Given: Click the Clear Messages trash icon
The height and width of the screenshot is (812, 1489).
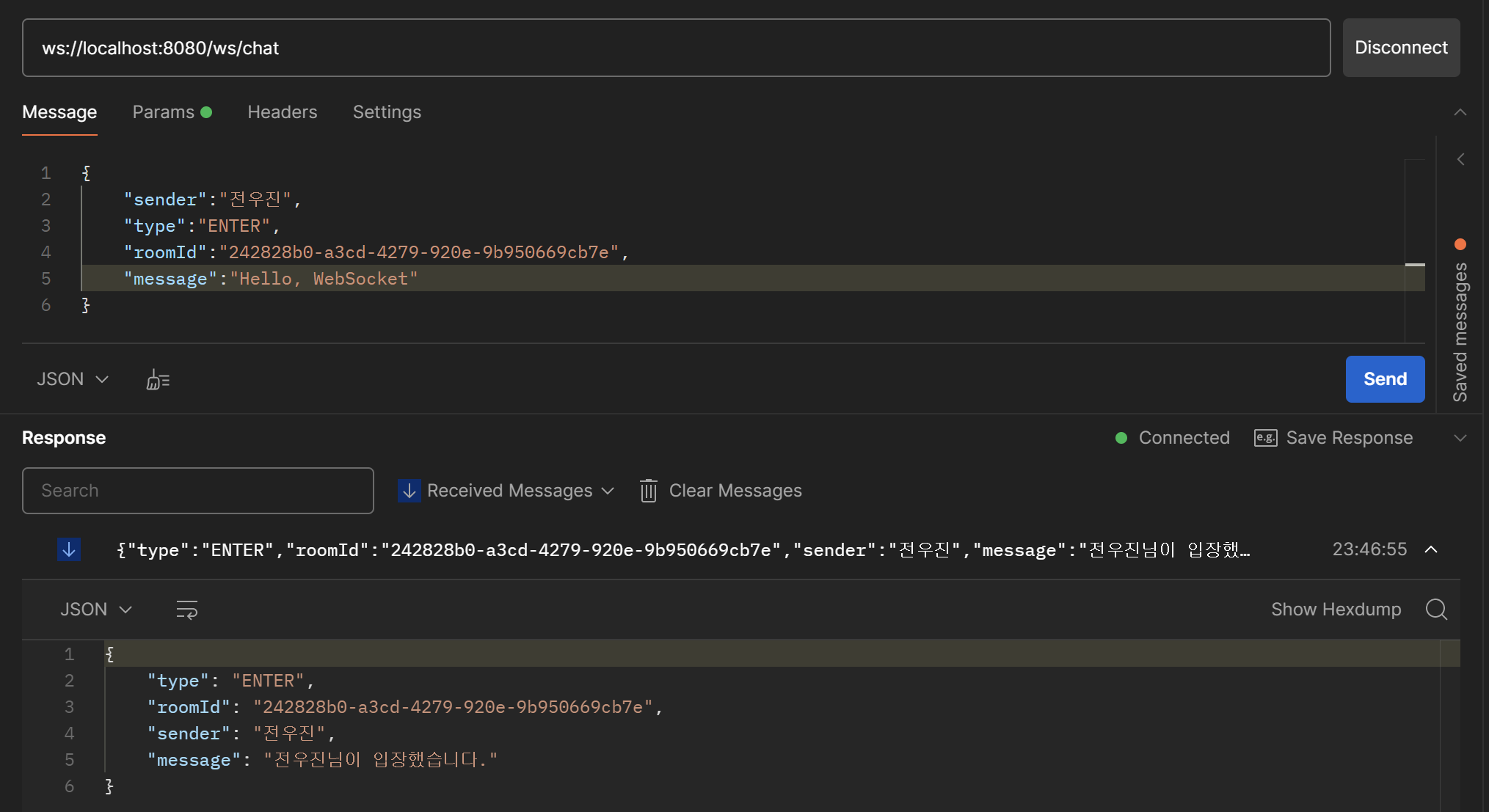Looking at the screenshot, I should point(648,491).
